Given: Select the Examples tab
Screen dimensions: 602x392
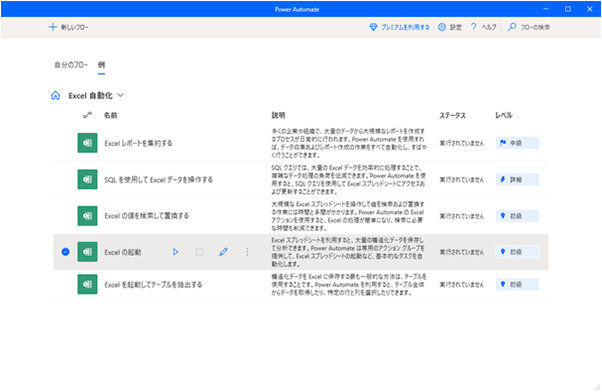Looking at the screenshot, I should pyautogui.click(x=101, y=65).
